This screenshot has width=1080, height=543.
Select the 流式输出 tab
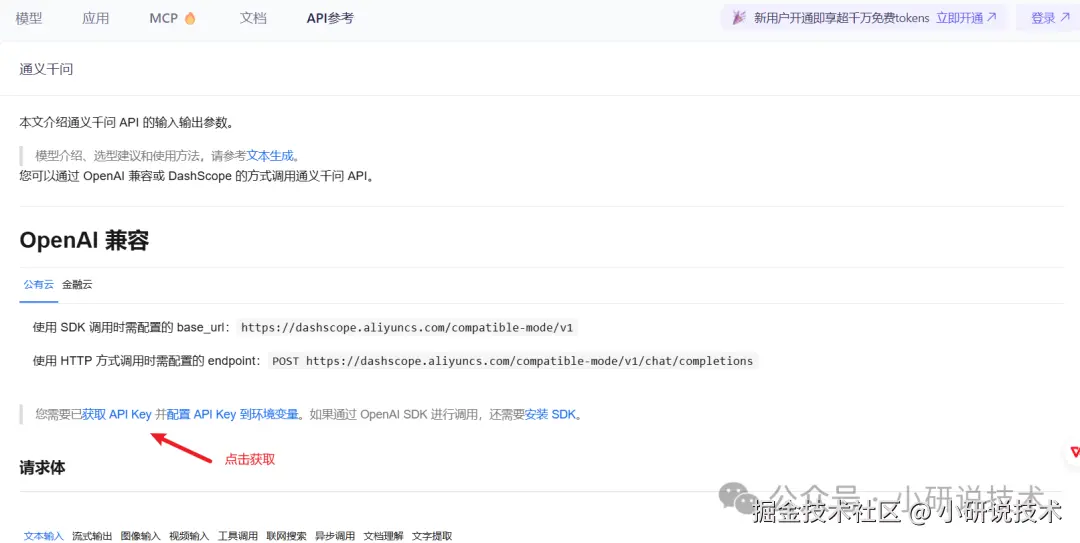coord(92,536)
